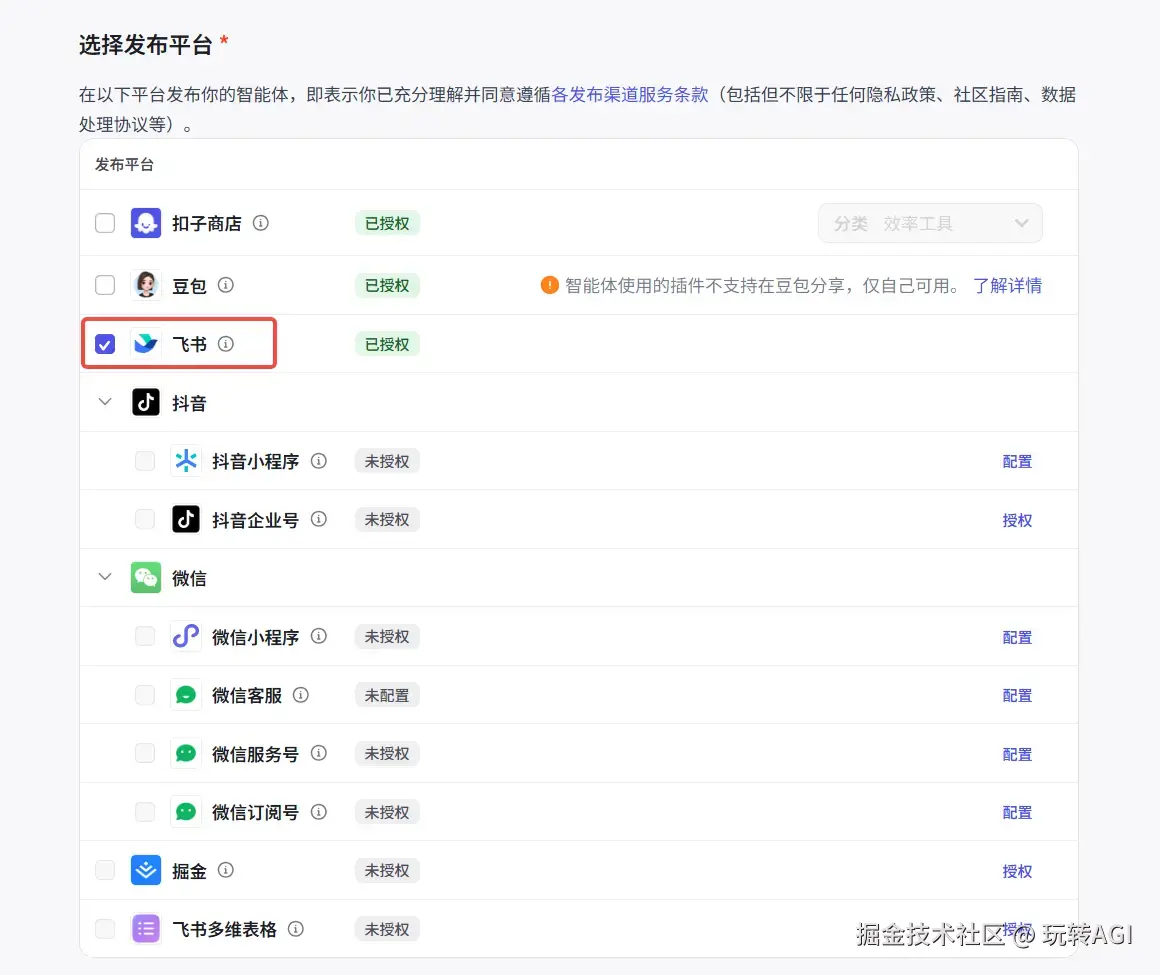Click 配置 for 微信客服
The width and height of the screenshot is (1160, 975).
pos(1016,695)
